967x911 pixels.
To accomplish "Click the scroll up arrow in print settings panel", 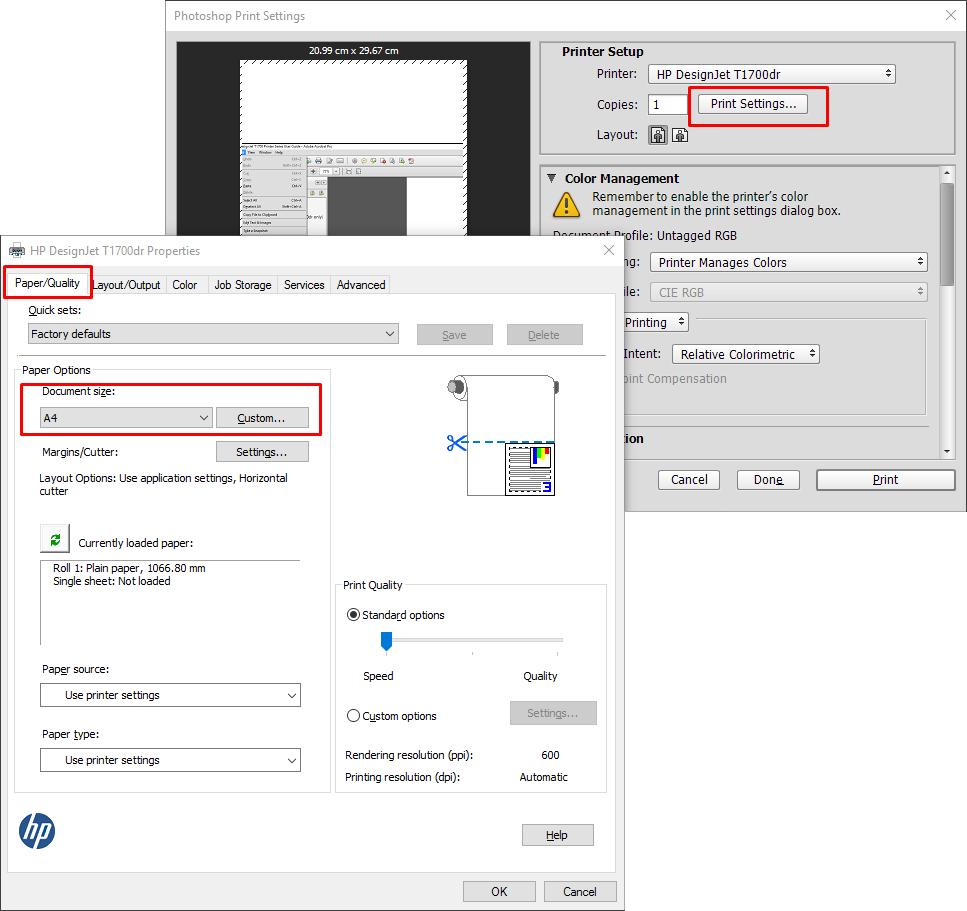I will point(947,173).
